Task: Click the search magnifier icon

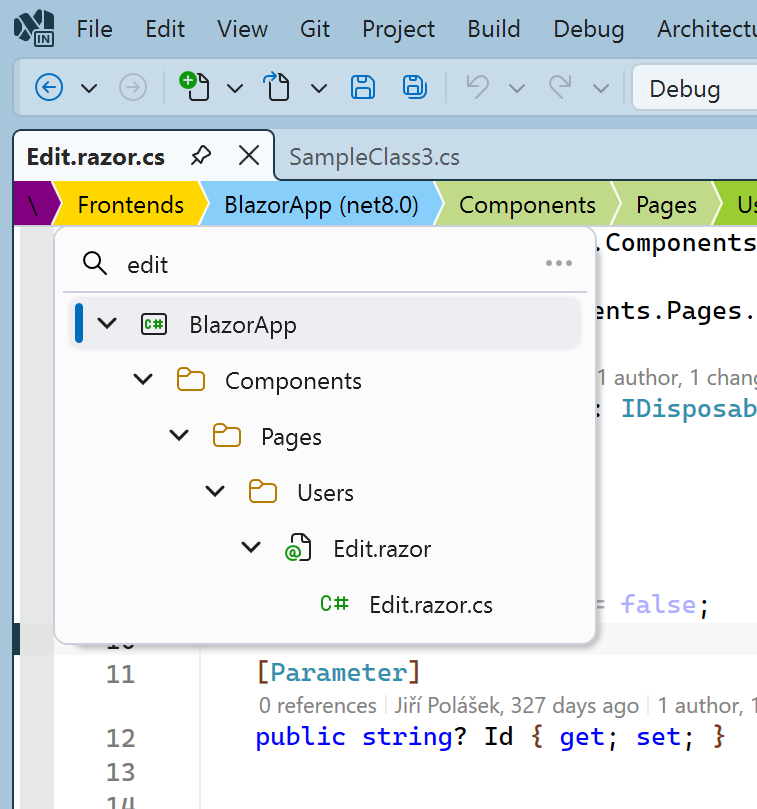Action: (x=95, y=263)
